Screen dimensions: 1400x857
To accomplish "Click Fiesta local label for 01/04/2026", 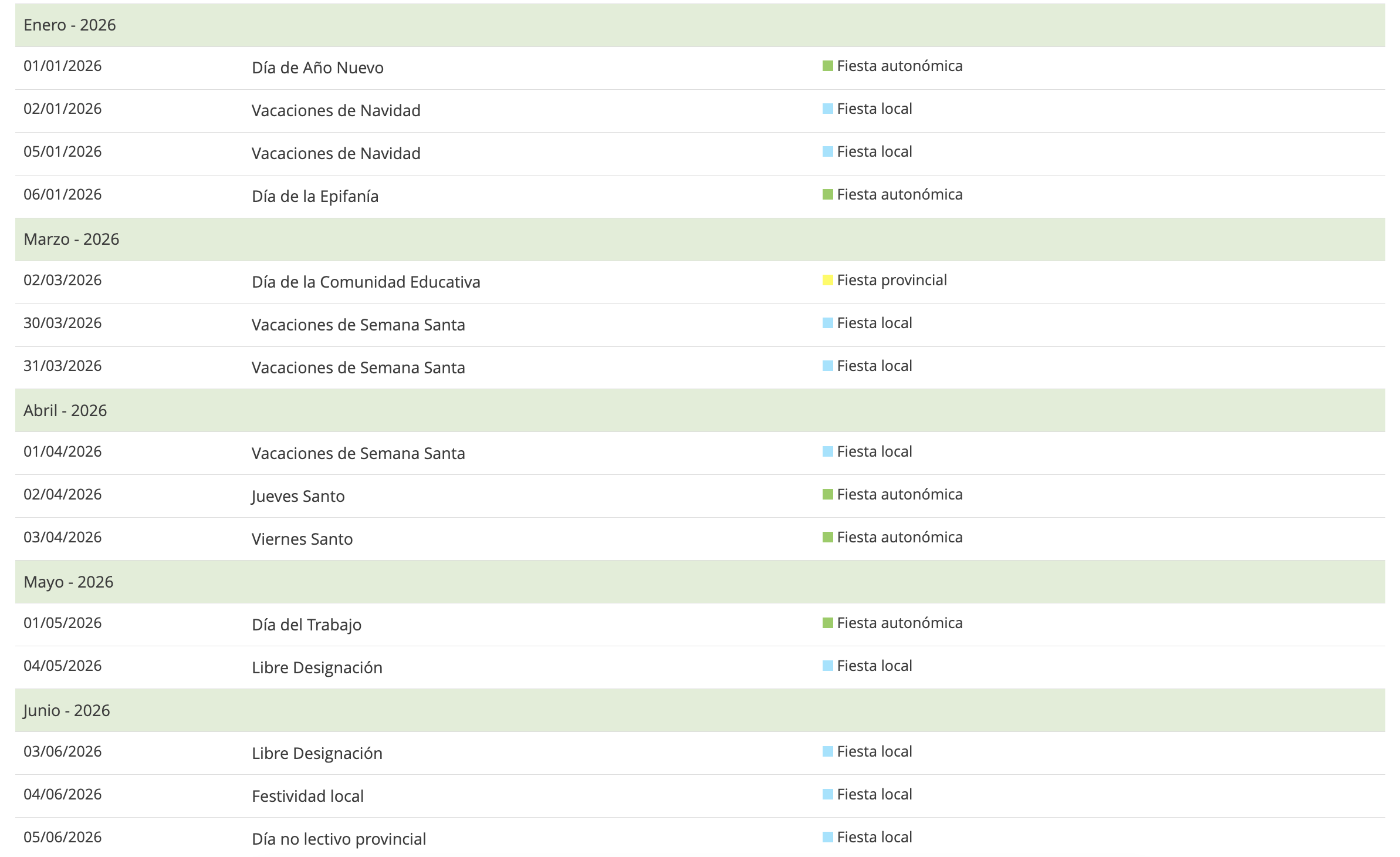I will pyautogui.click(x=874, y=452).
